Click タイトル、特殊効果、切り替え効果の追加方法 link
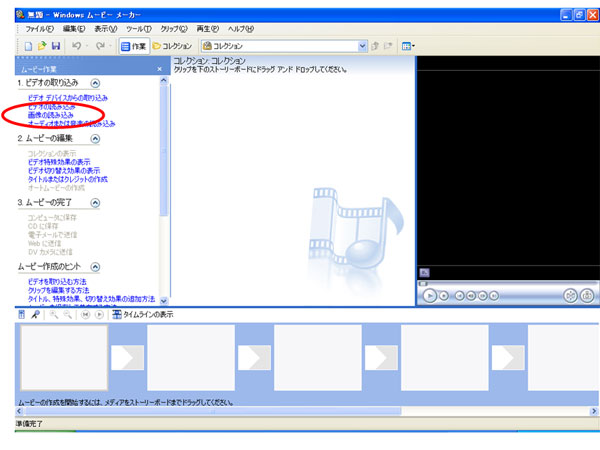Screen dimensions: 600x450 tap(91, 299)
